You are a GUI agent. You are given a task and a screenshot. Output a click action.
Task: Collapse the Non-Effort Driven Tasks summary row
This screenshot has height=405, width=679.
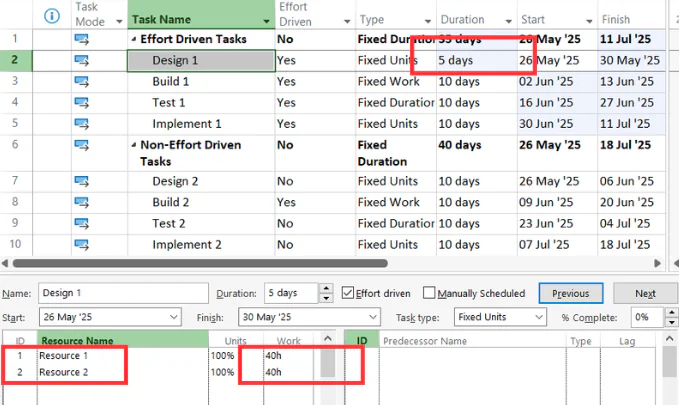[134, 145]
